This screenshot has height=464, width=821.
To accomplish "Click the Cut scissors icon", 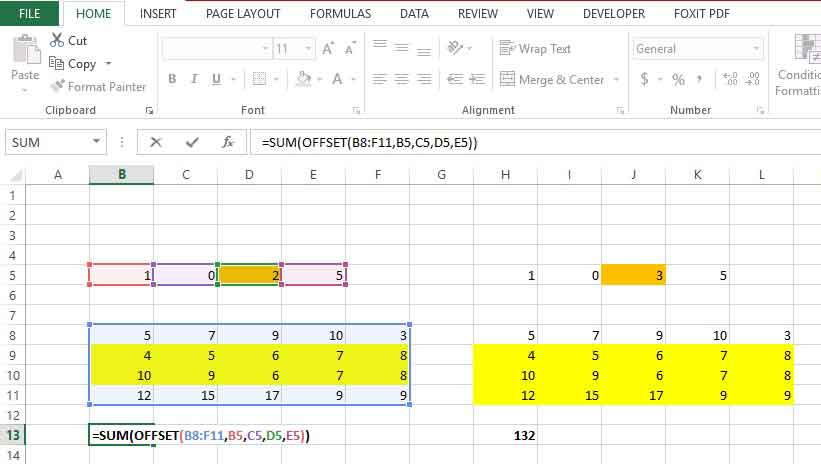I will [x=56, y=41].
